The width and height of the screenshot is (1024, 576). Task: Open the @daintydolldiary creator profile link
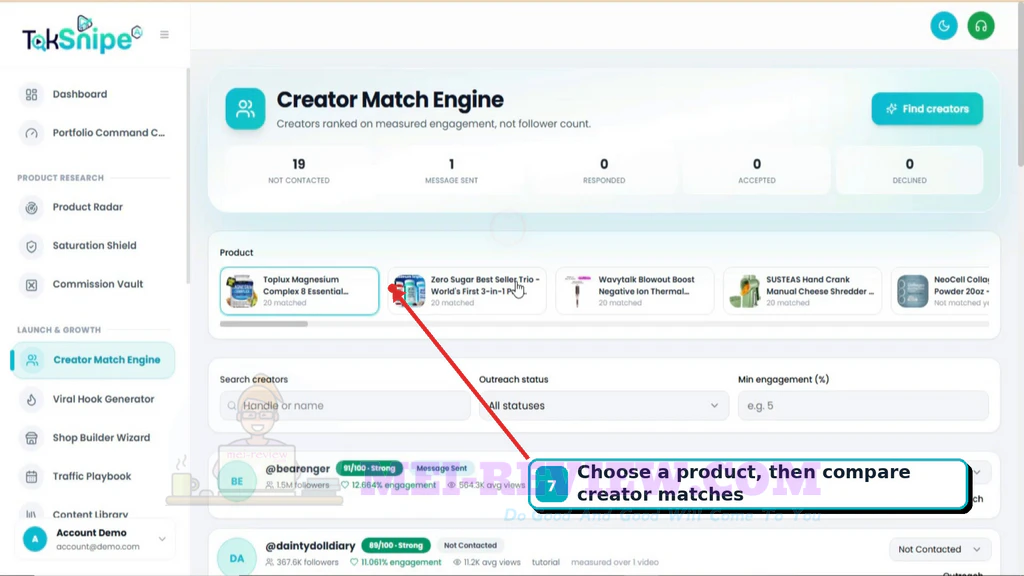pos(310,545)
